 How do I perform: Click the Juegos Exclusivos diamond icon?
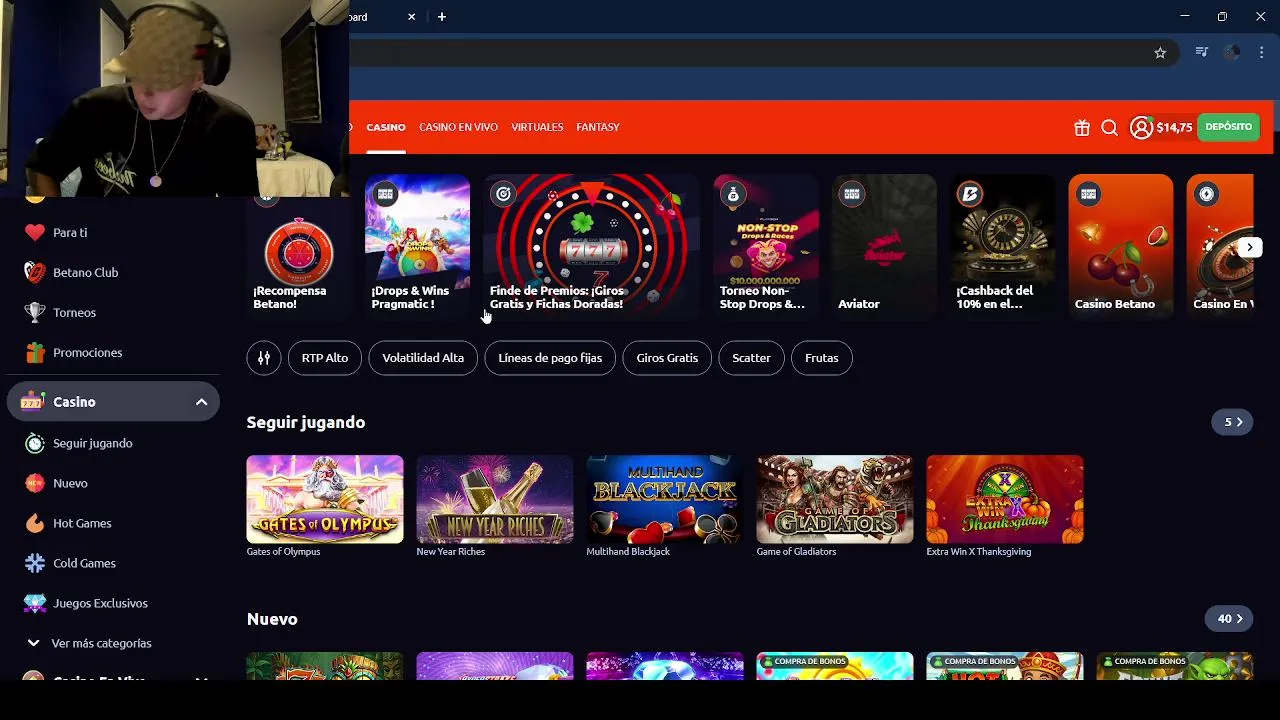(x=35, y=603)
